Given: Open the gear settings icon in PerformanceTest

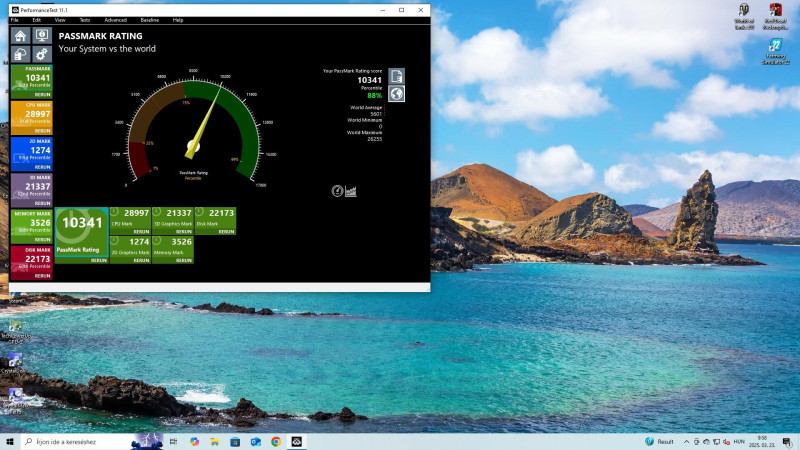Looking at the screenshot, I should point(42,54).
